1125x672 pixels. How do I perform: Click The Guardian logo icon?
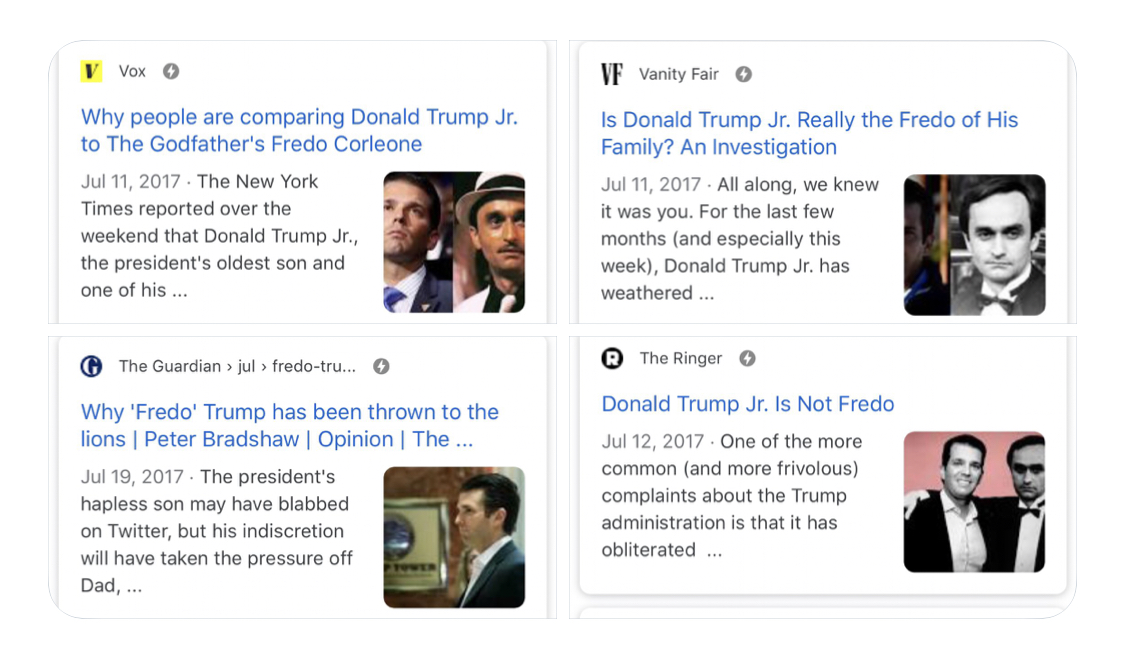point(92,366)
